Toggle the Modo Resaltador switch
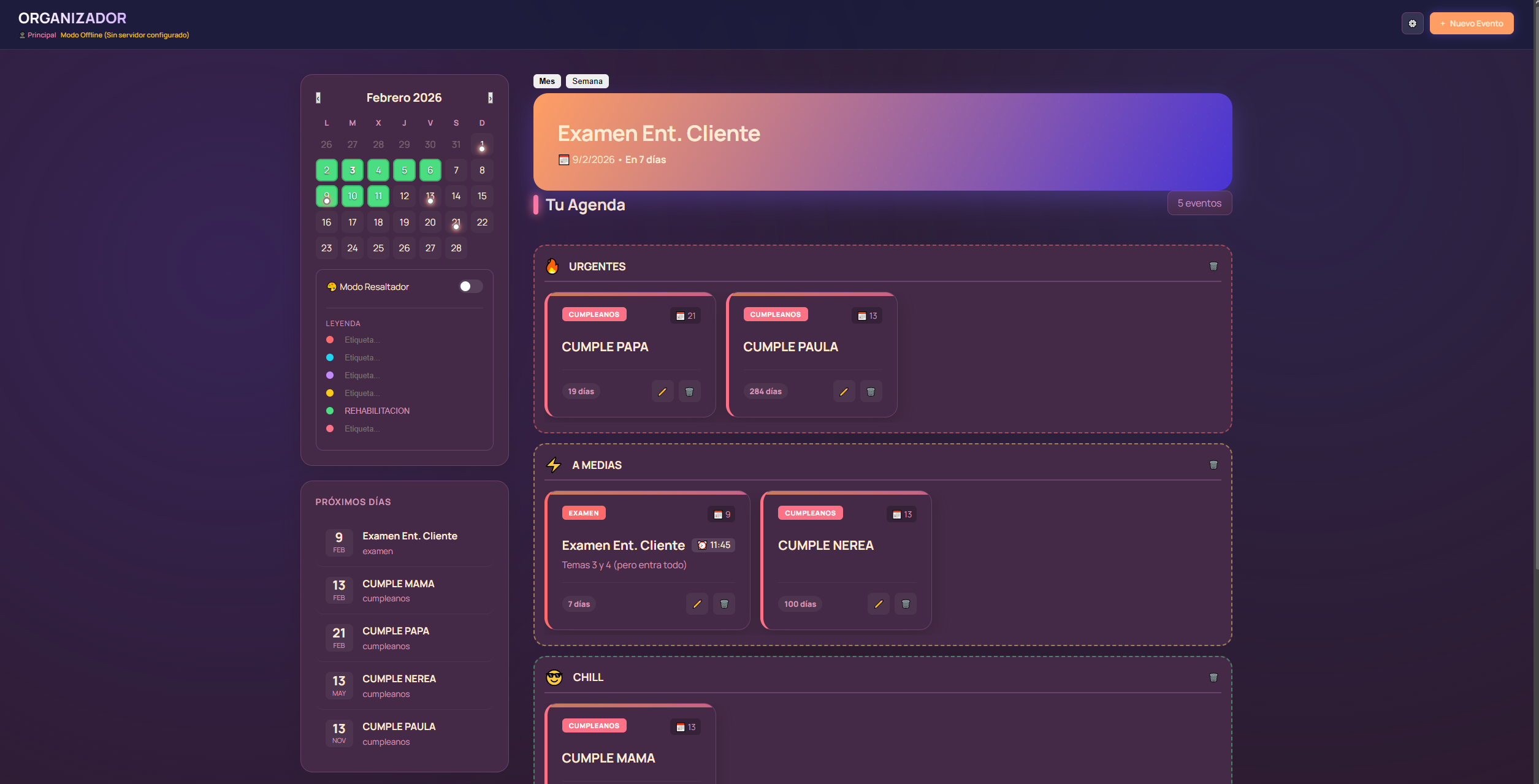 coord(470,287)
